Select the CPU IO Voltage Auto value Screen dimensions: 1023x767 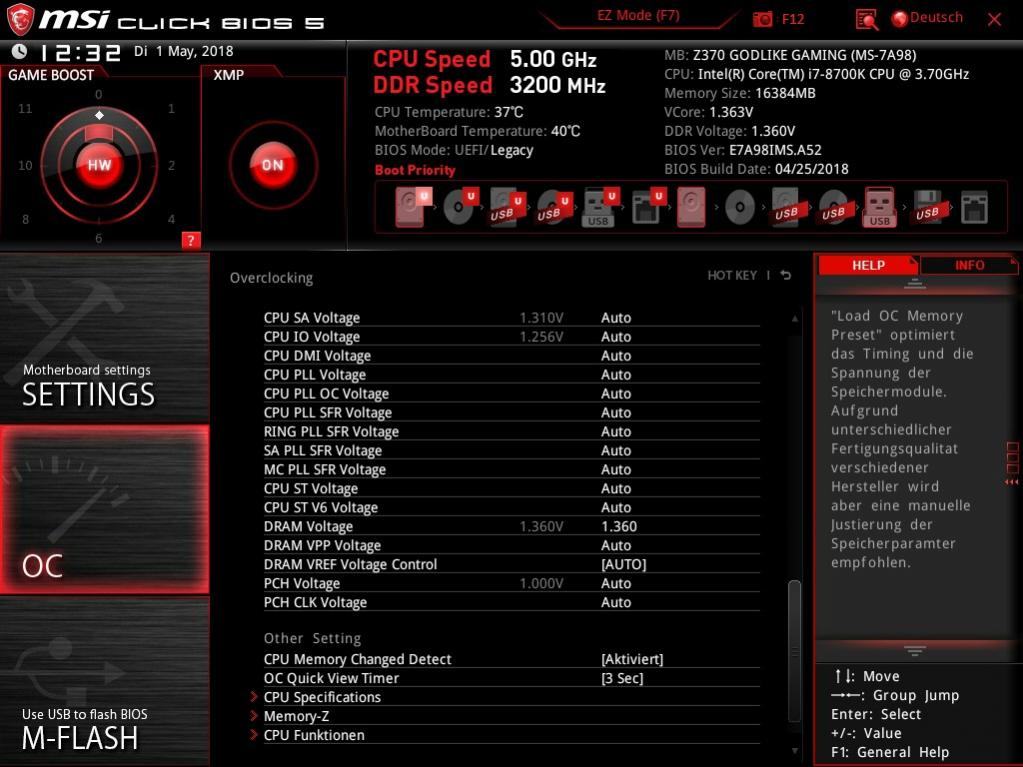[x=616, y=337]
